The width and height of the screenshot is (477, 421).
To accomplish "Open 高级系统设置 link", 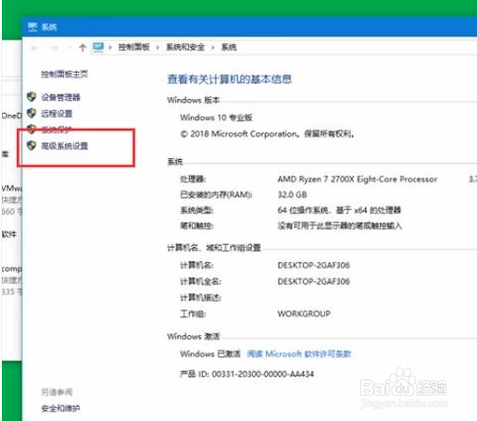I will click(64, 146).
